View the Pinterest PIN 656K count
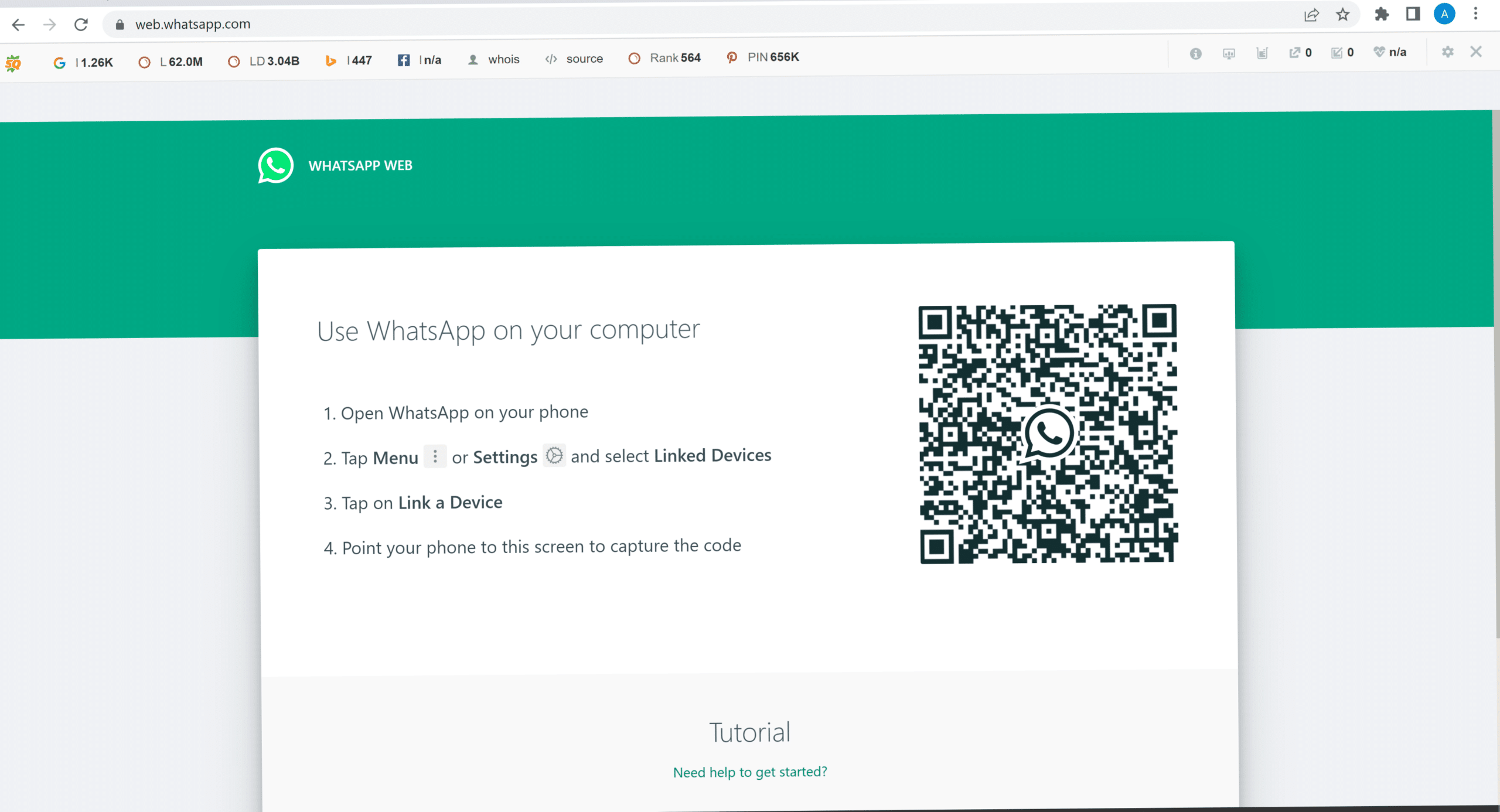 pyautogui.click(x=761, y=57)
